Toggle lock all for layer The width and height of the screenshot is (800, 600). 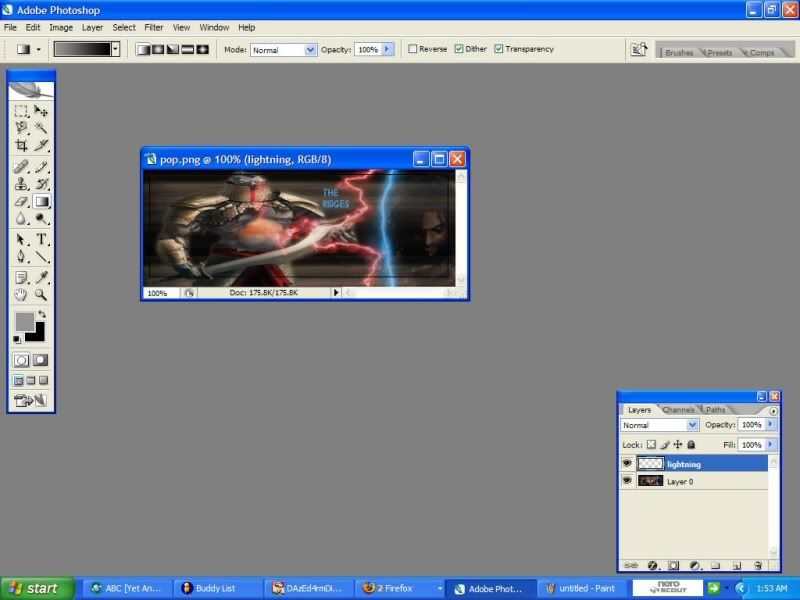(x=691, y=445)
